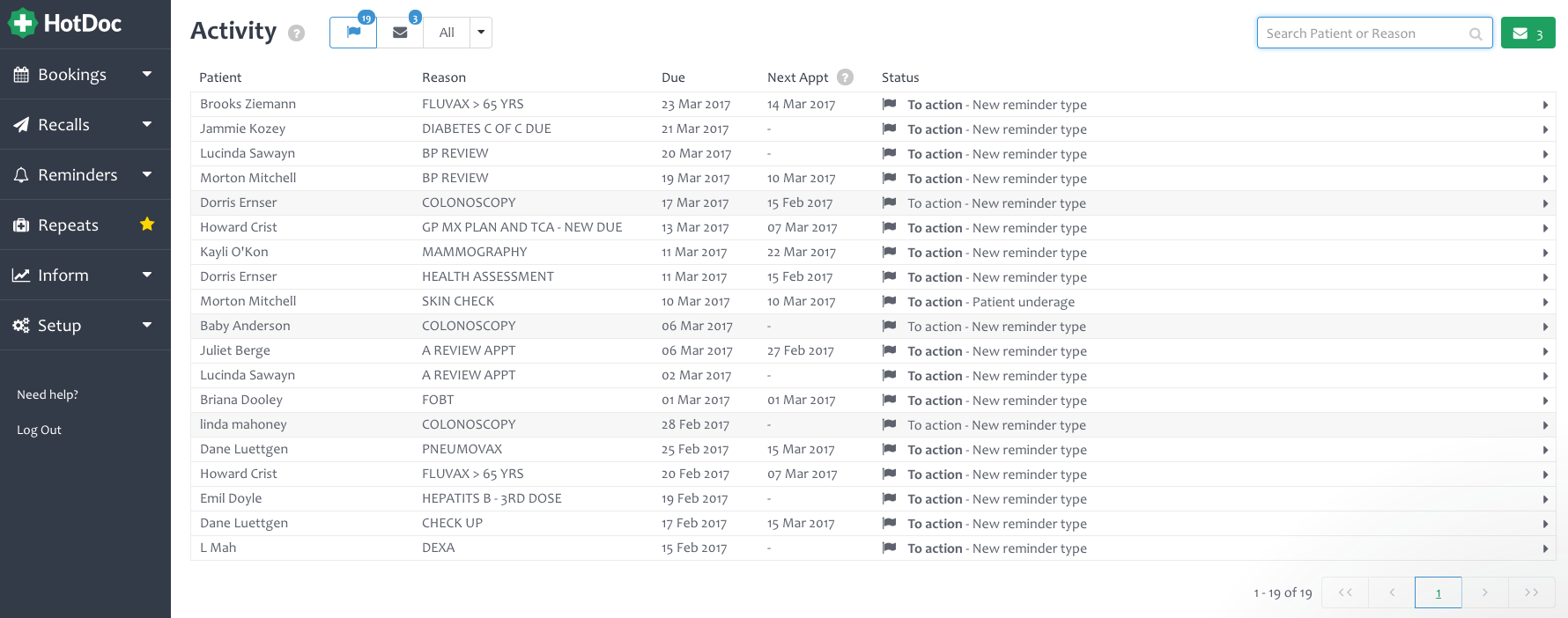Click the flag in linda mahoney's row
Image resolution: width=1568 pixels, height=618 pixels.
[x=890, y=424]
